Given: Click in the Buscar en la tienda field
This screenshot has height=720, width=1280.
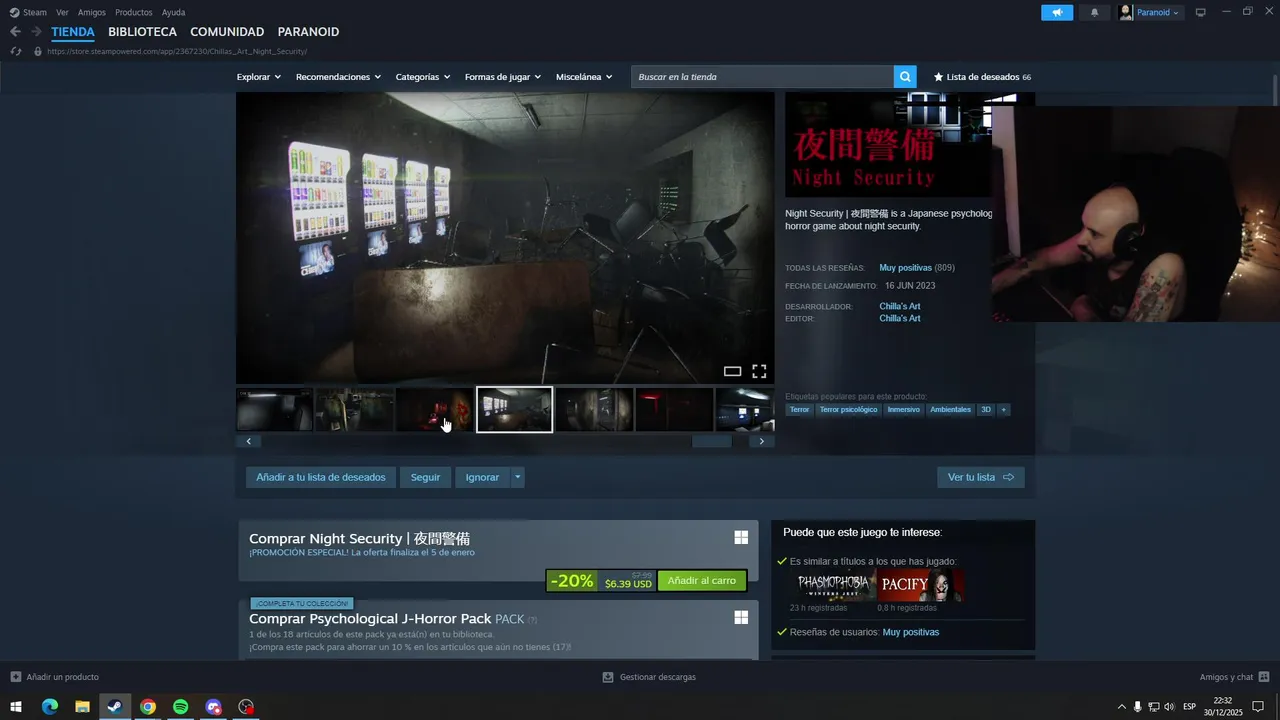Looking at the screenshot, I should (x=763, y=77).
